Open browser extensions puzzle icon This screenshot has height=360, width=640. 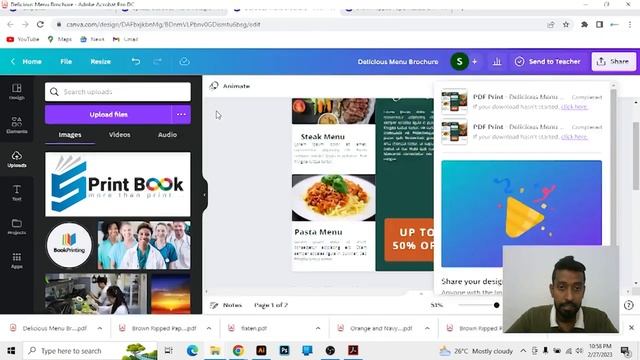(x=584, y=24)
